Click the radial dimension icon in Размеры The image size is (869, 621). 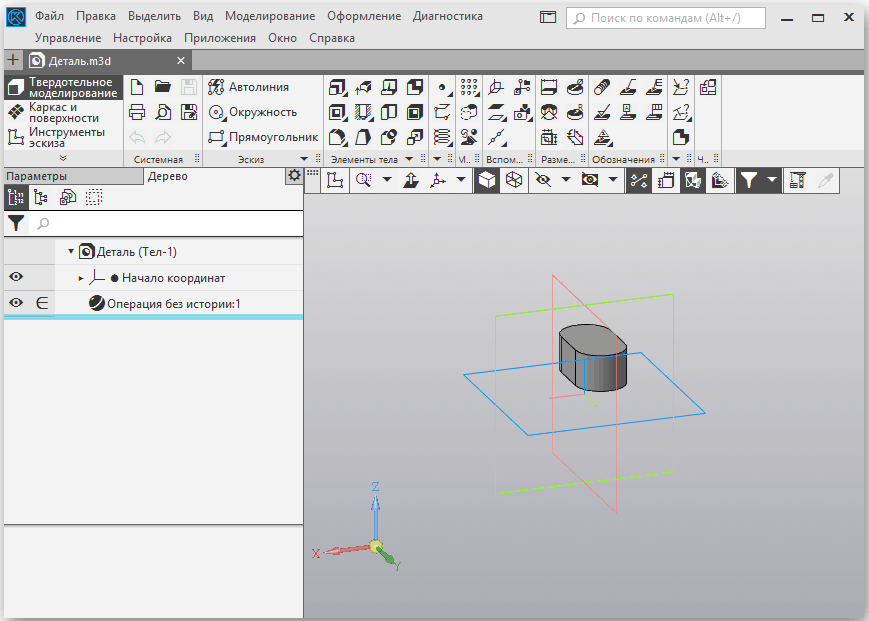pyautogui.click(x=575, y=112)
